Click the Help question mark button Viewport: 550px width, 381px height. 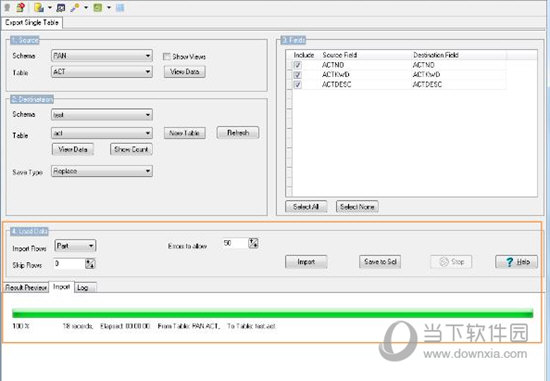(516, 262)
